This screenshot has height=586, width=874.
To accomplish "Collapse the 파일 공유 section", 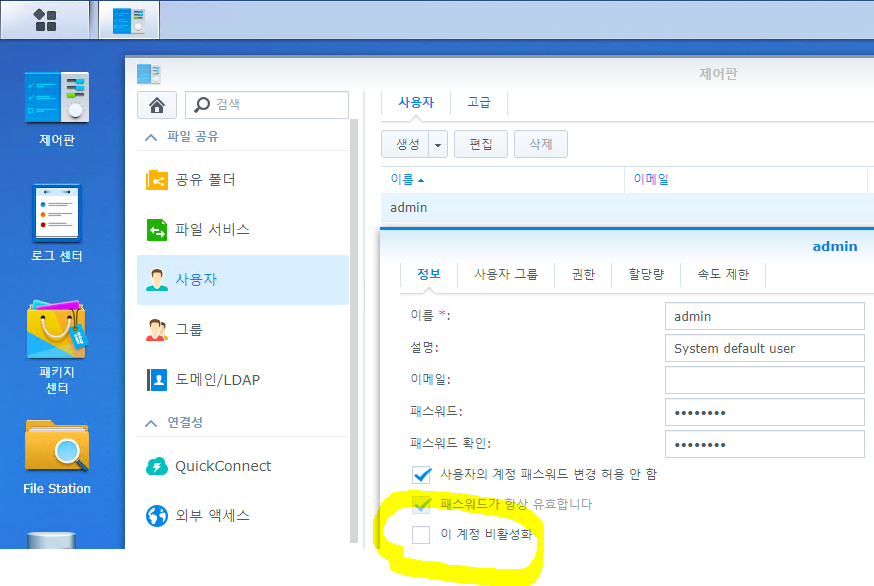I will pyautogui.click(x=150, y=137).
